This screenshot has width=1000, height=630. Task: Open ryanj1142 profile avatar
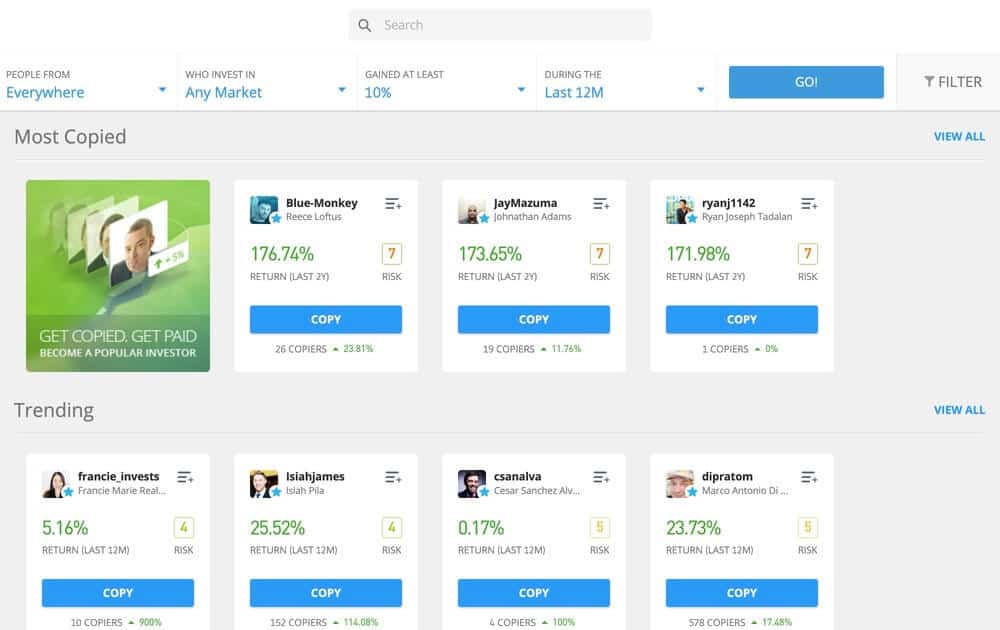pyautogui.click(x=680, y=210)
